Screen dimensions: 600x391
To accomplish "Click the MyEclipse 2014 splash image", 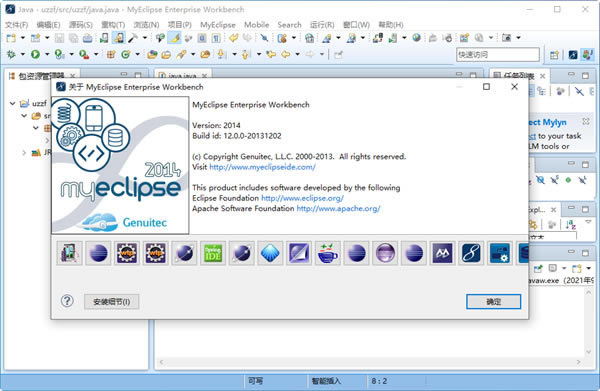I will coord(120,165).
